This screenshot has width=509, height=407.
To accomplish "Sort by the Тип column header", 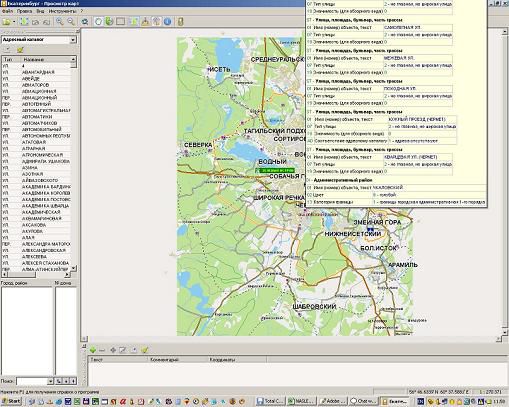I will click(x=11, y=59).
